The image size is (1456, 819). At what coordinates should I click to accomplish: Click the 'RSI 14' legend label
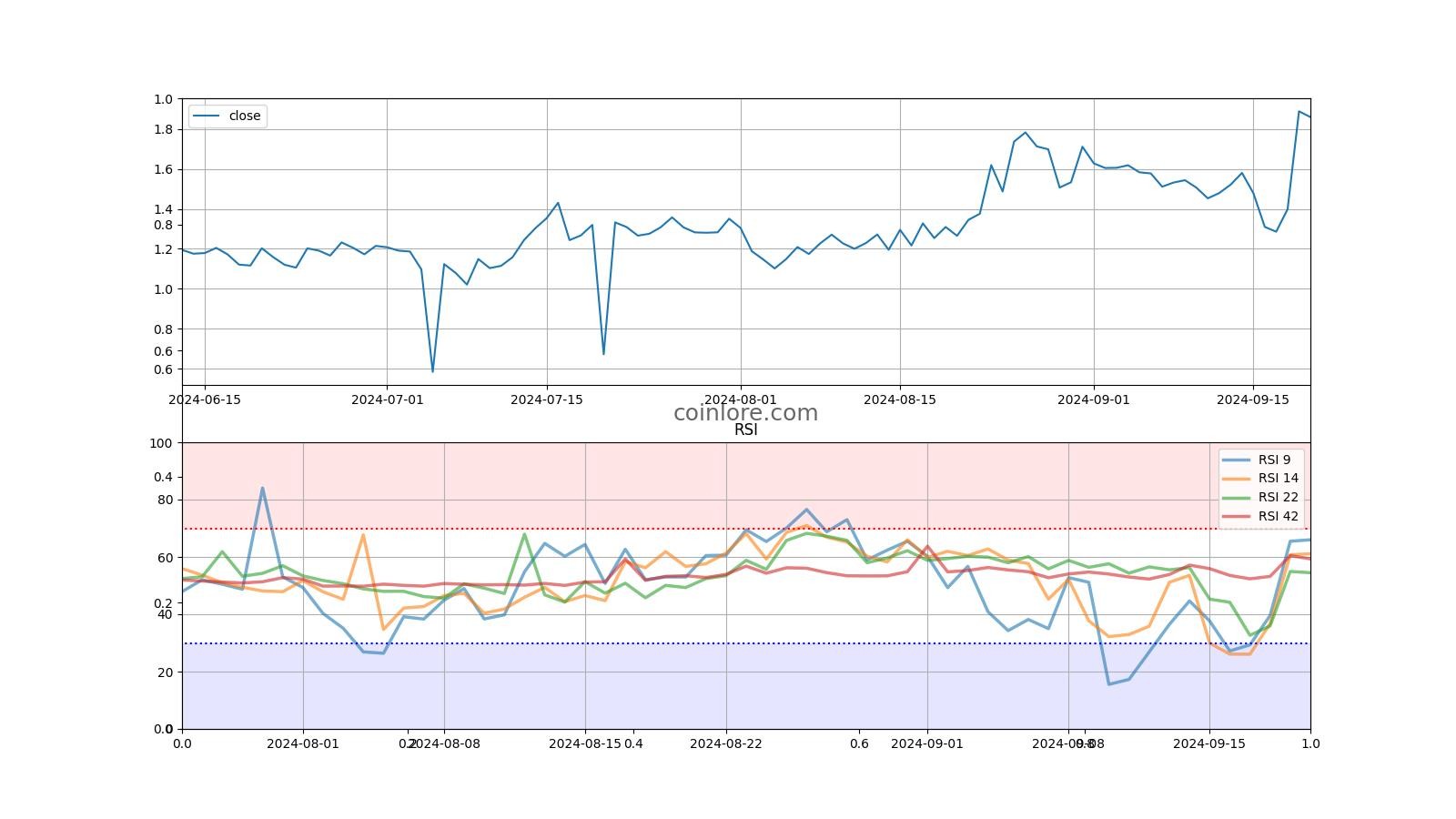click(x=1279, y=478)
